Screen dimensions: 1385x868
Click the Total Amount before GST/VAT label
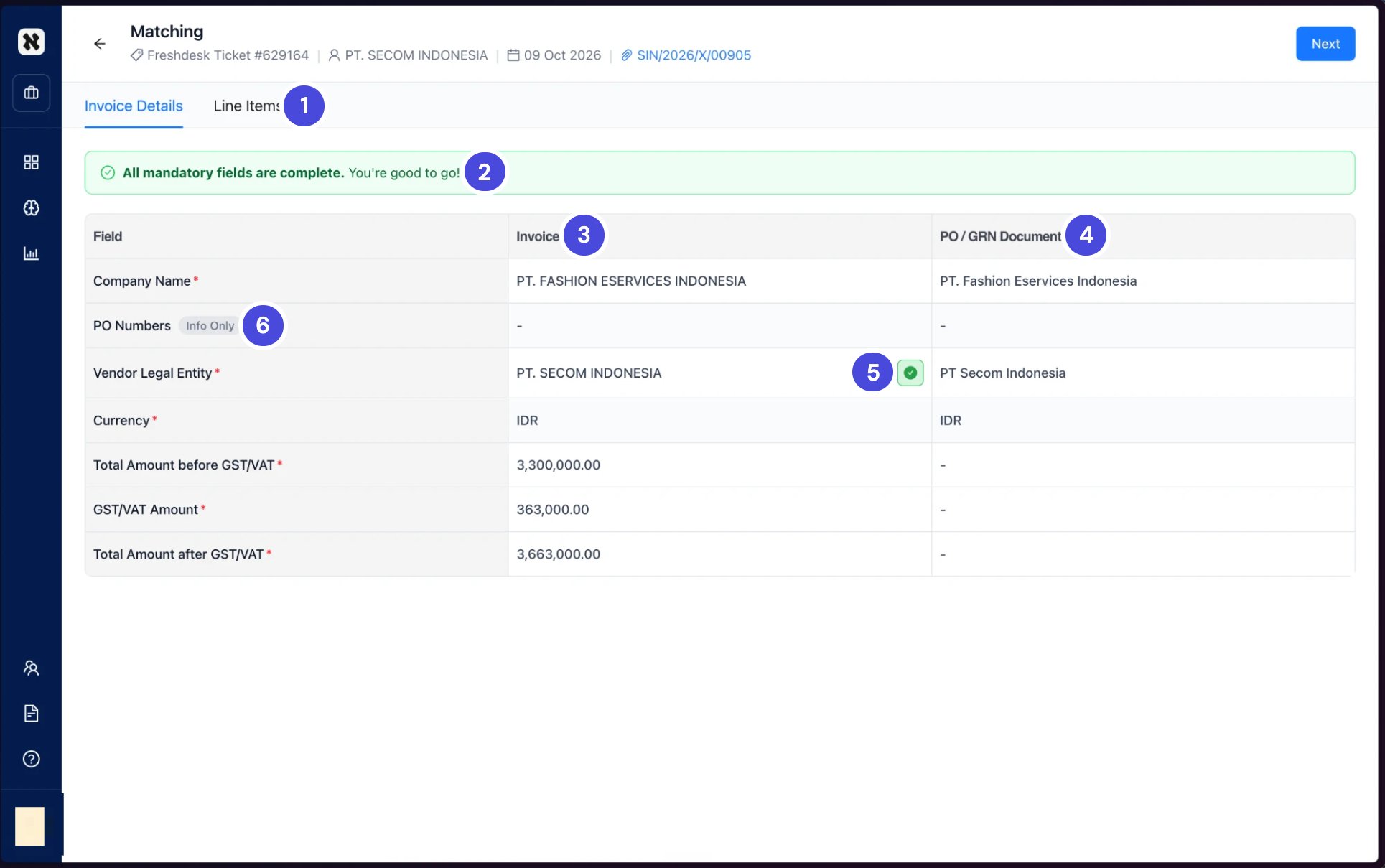pyautogui.click(x=184, y=465)
